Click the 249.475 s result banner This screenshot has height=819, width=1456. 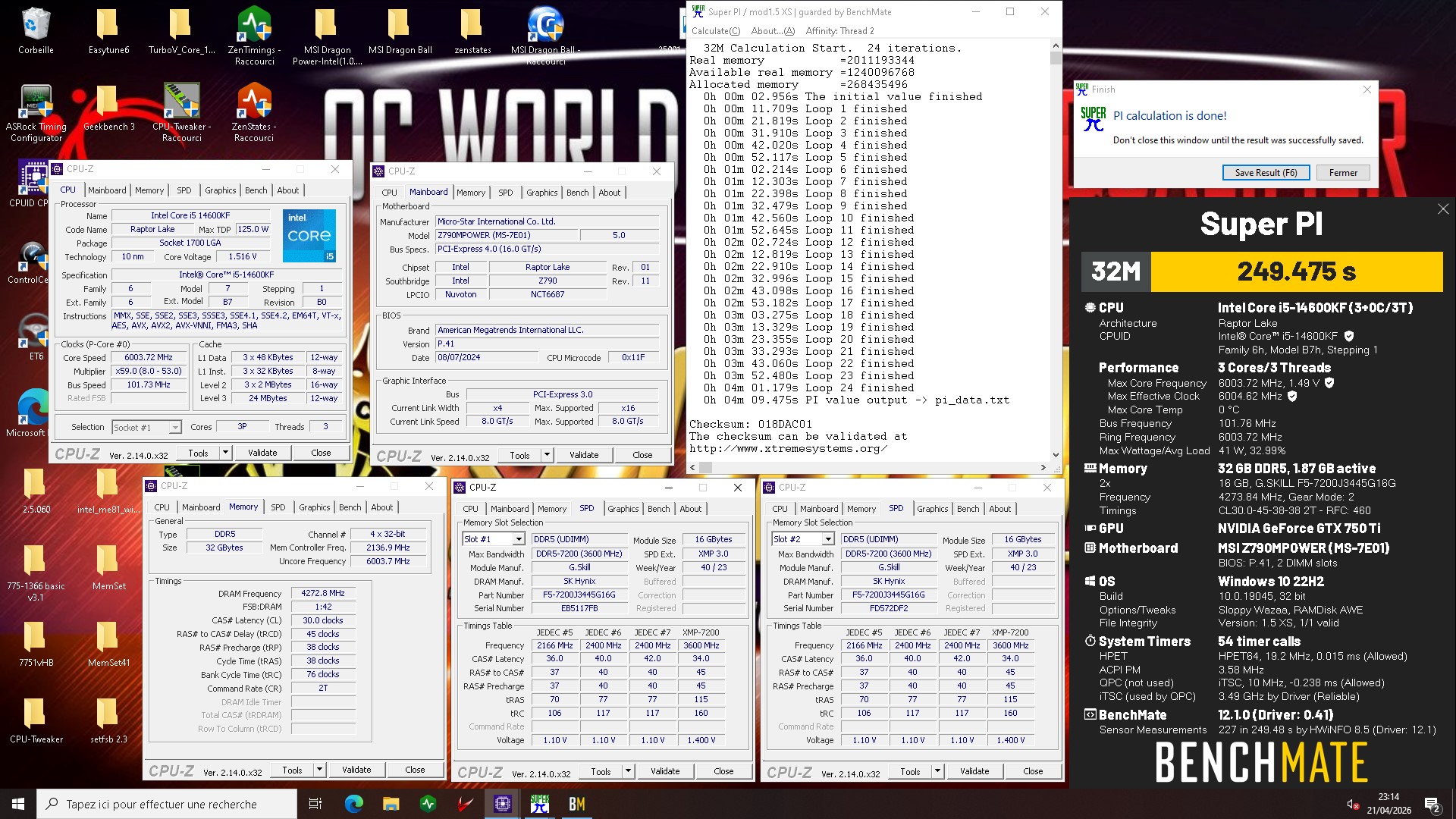point(1296,271)
